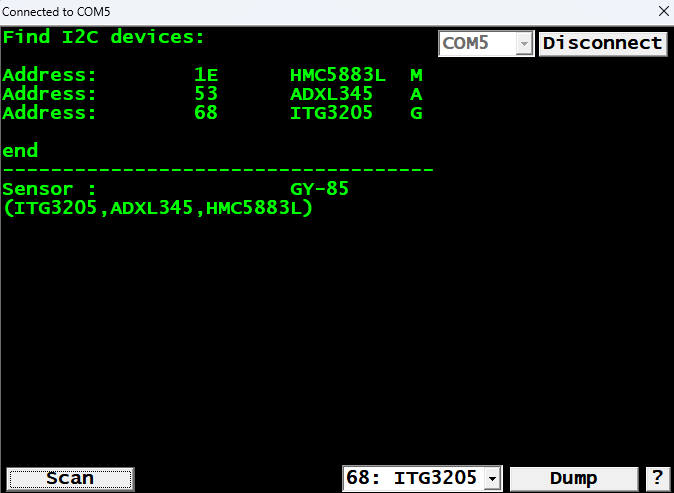
Task: Dump registers of selected device
Action: coord(573,478)
